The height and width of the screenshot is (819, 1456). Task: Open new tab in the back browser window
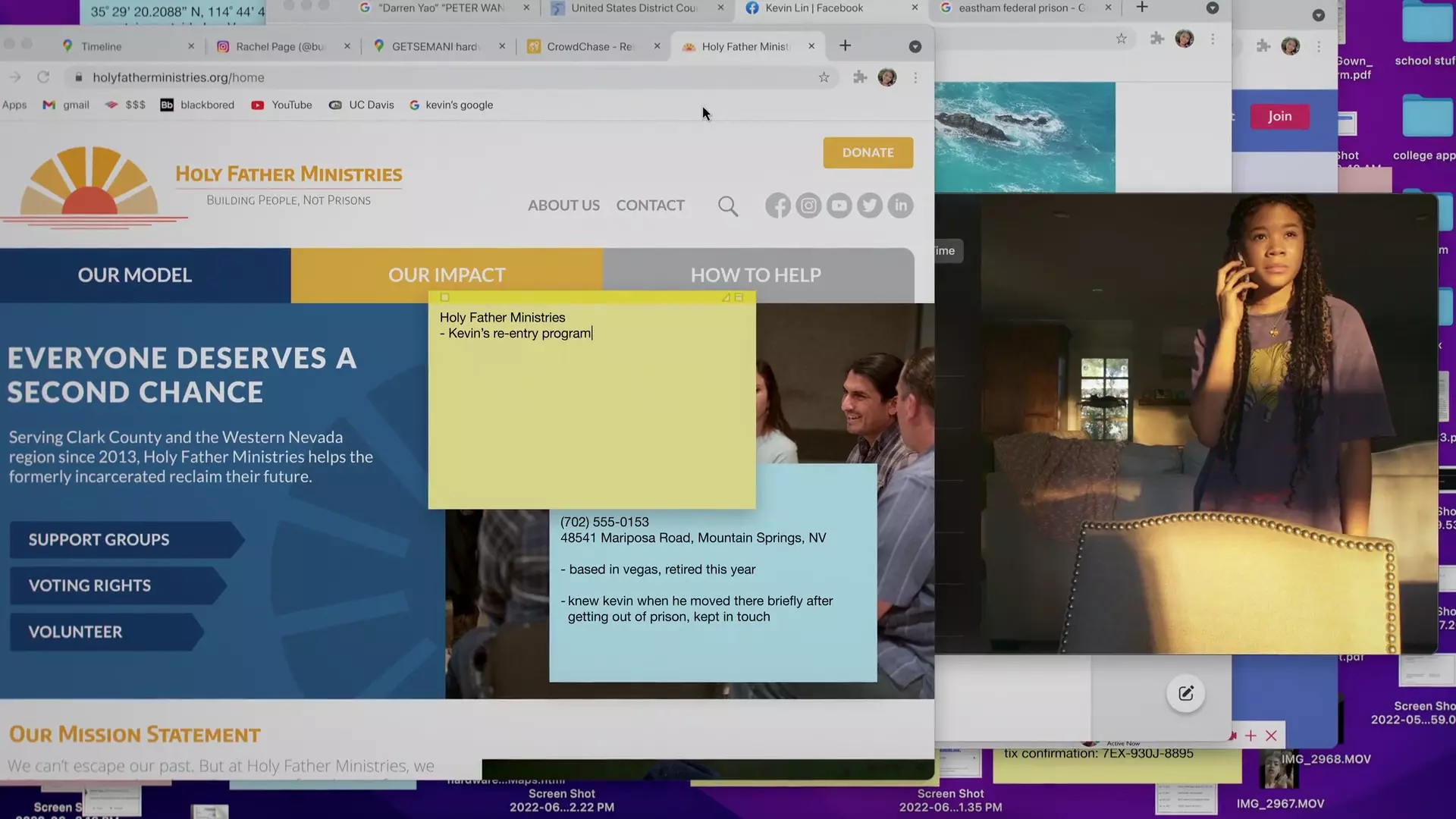tap(1142, 8)
